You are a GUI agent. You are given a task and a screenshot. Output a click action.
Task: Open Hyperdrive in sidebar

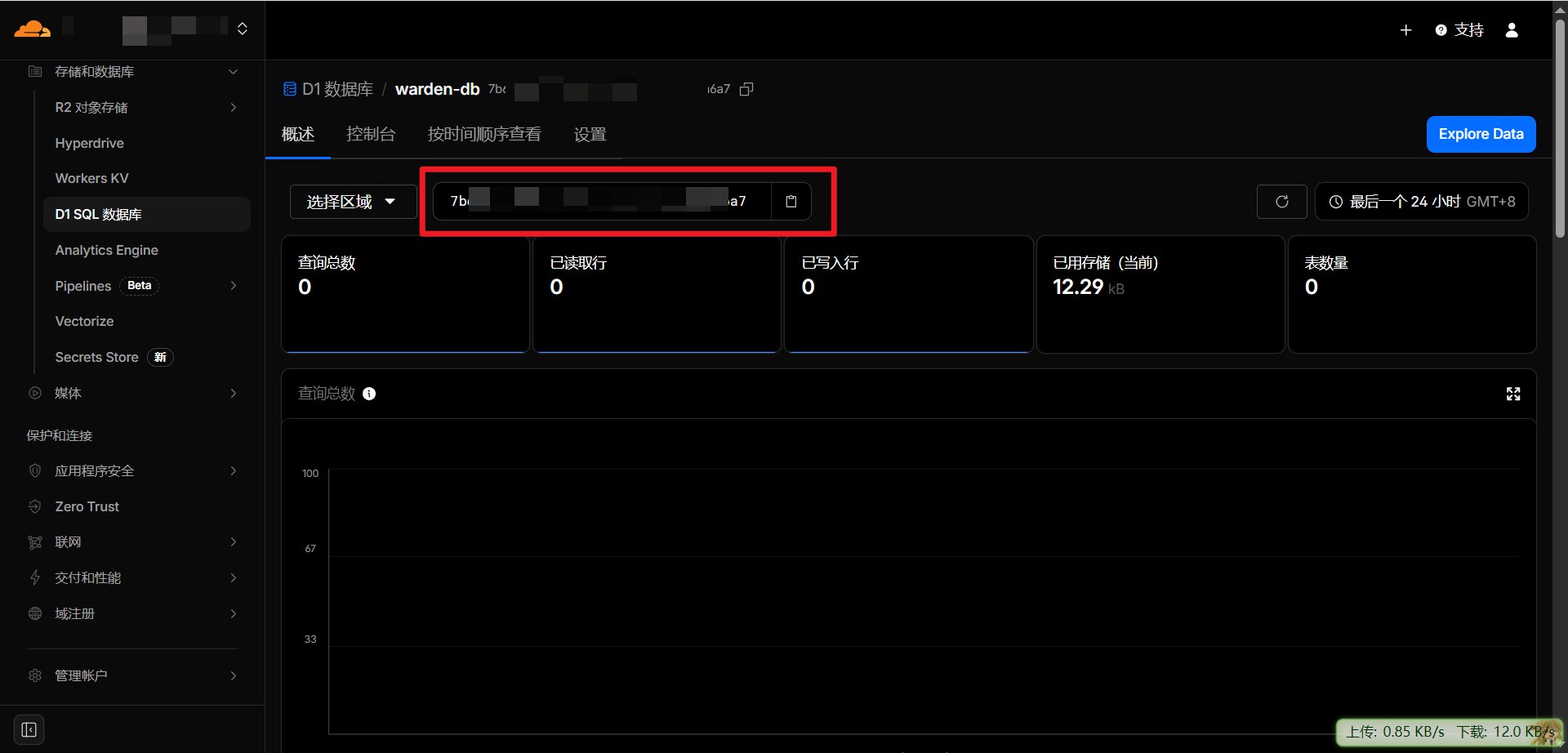[90, 143]
